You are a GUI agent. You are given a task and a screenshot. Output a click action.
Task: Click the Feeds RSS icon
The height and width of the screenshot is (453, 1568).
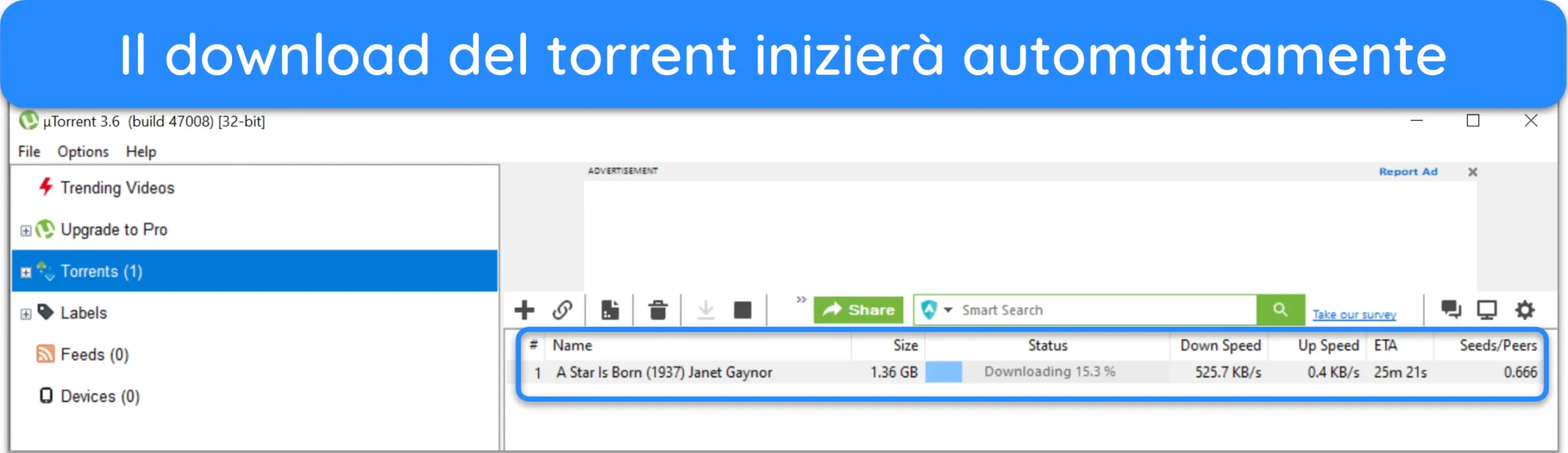coord(45,353)
